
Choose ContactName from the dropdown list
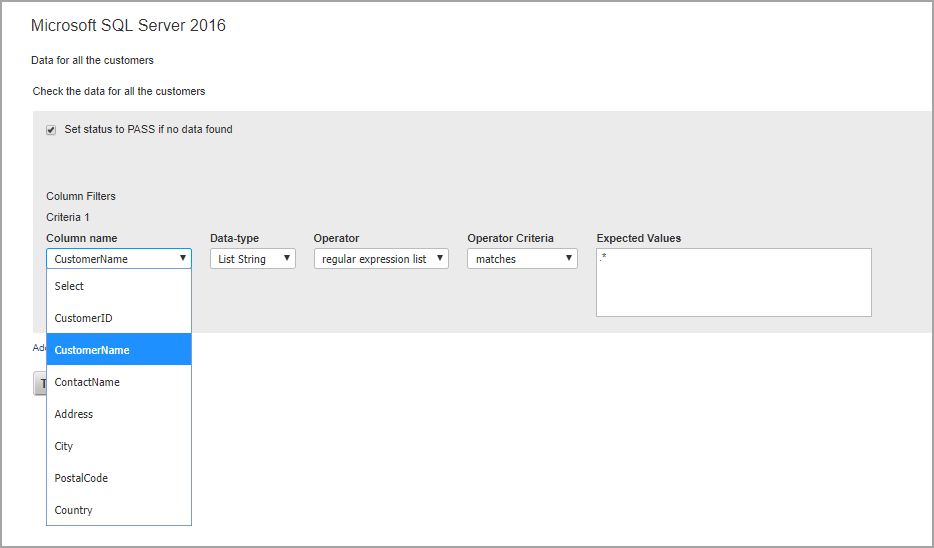pos(118,382)
